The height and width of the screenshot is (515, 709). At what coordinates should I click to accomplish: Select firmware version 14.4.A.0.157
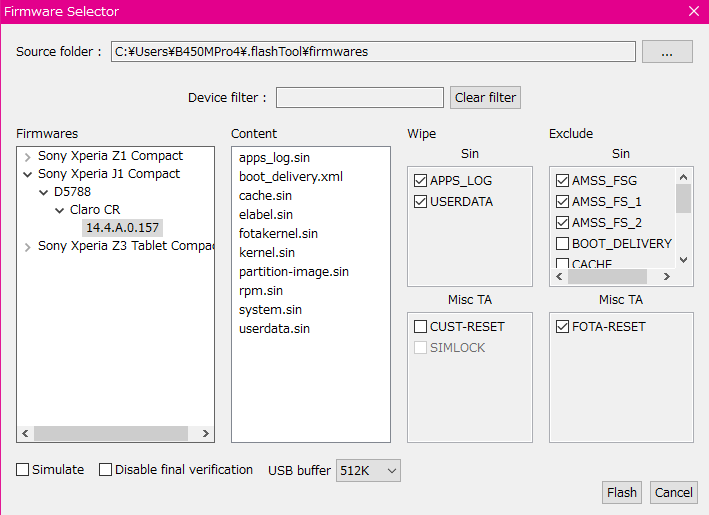[x=123, y=227]
